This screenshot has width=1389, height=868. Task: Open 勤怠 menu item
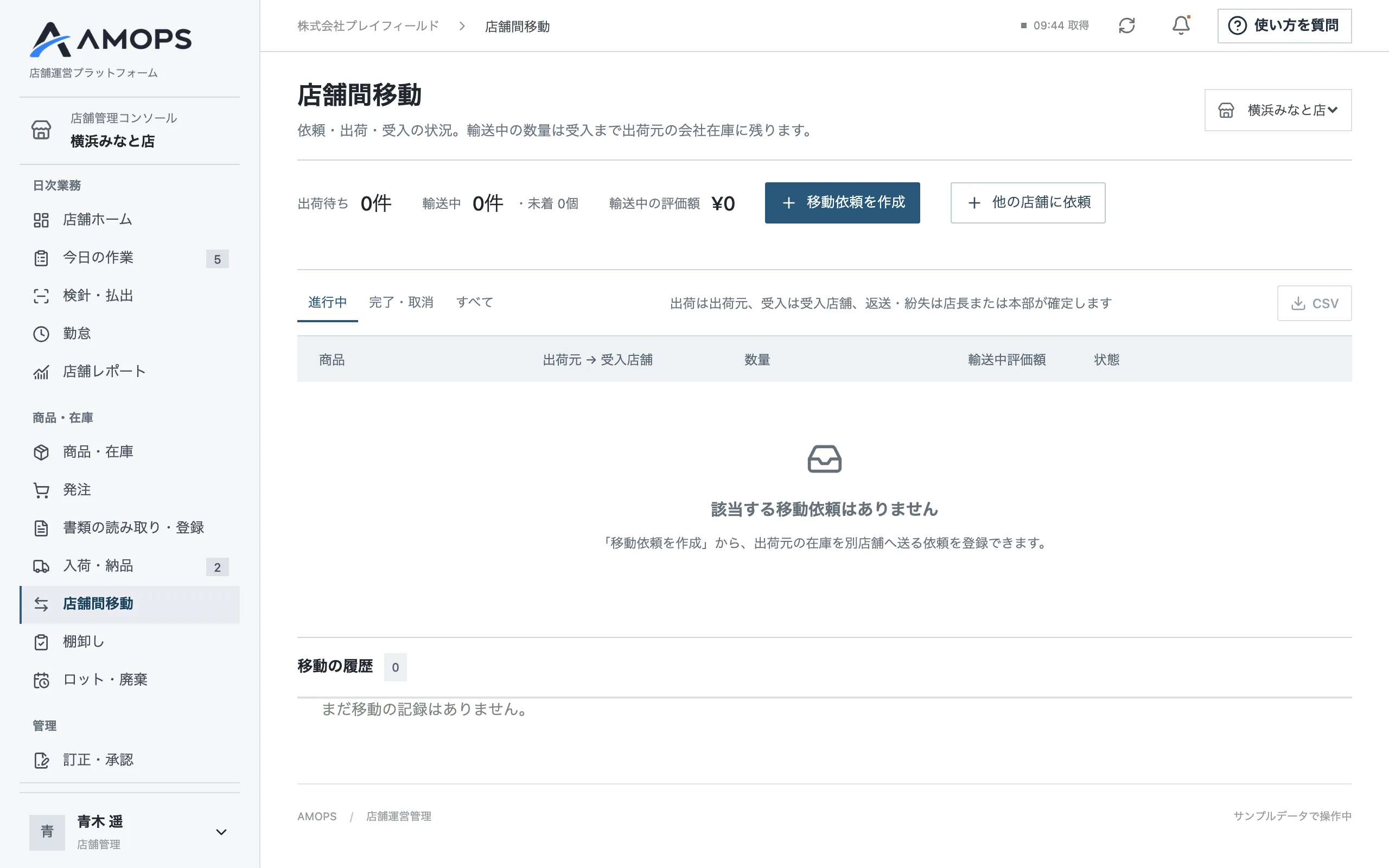tap(130, 334)
